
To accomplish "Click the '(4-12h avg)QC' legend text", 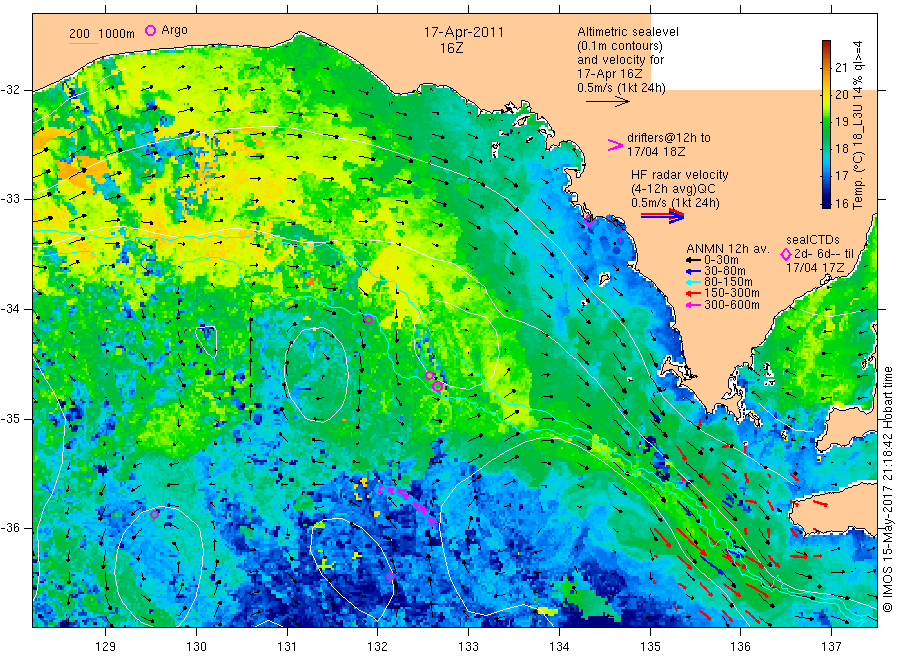I will pos(673,189).
